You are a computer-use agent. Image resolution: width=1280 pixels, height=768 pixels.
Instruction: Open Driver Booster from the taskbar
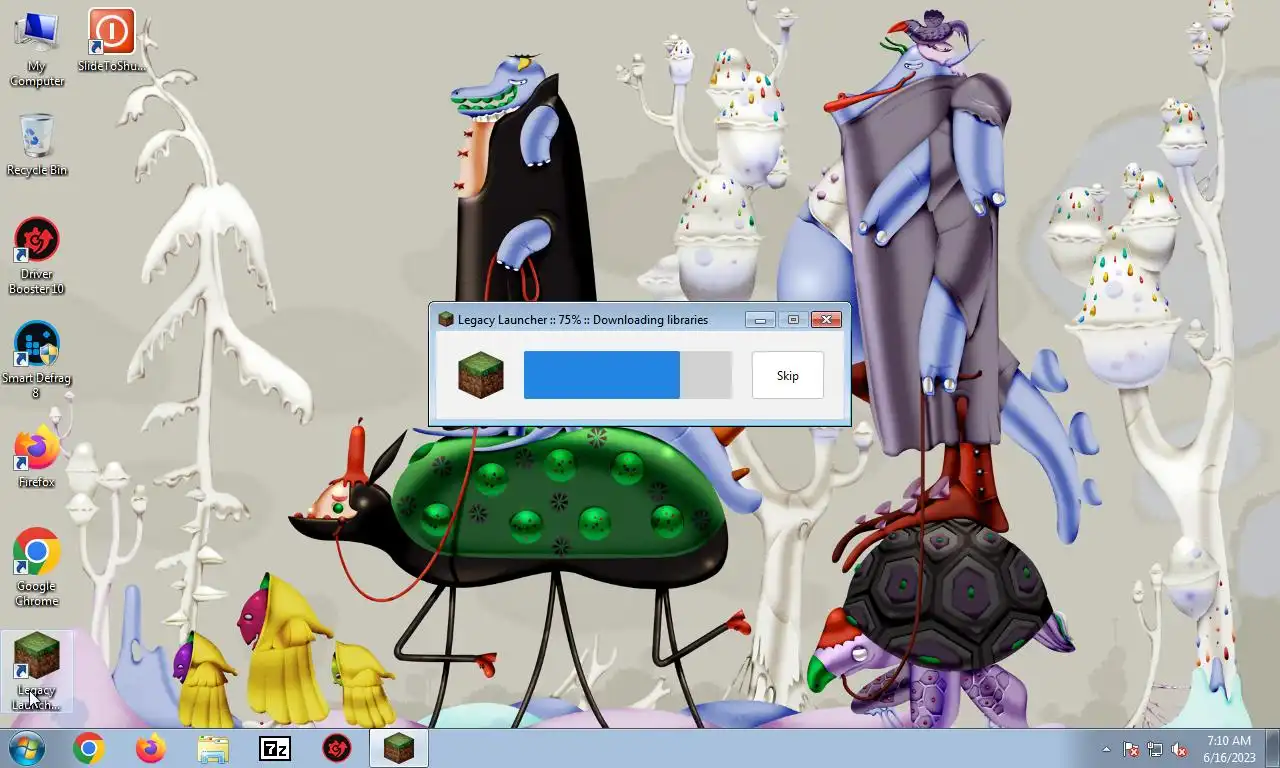[337, 748]
